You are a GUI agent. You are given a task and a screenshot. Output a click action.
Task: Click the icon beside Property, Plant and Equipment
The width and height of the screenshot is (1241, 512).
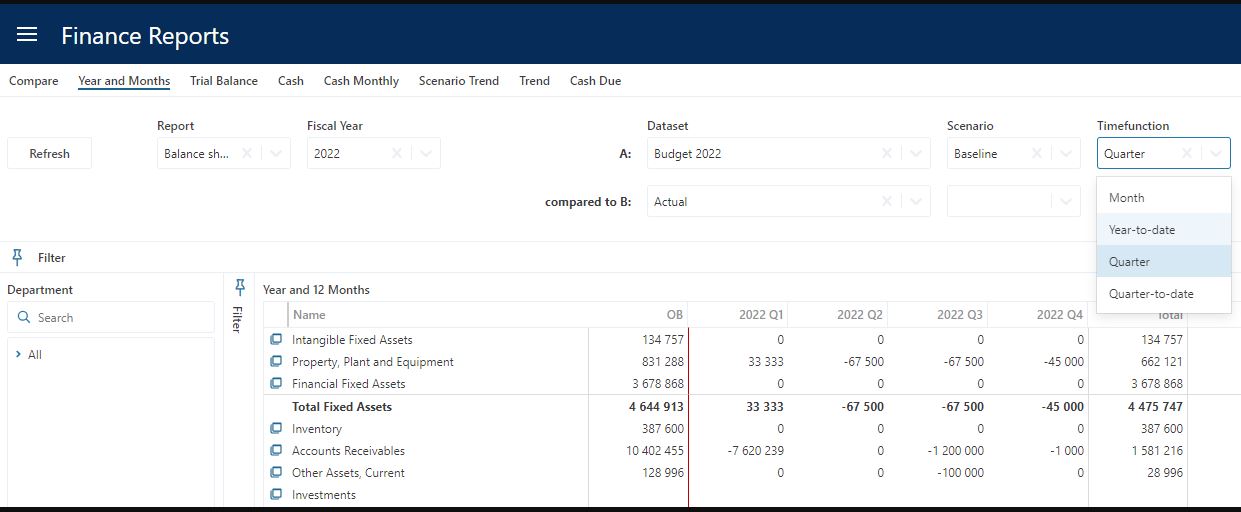pyautogui.click(x=276, y=362)
